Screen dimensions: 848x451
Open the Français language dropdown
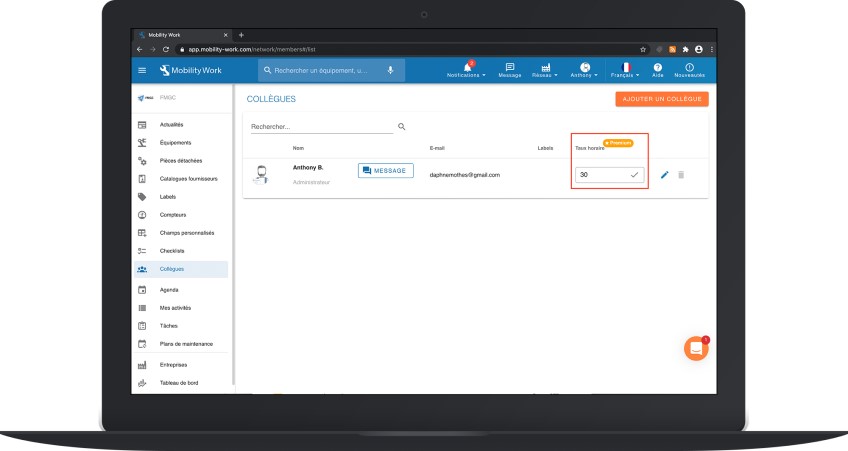tap(625, 70)
